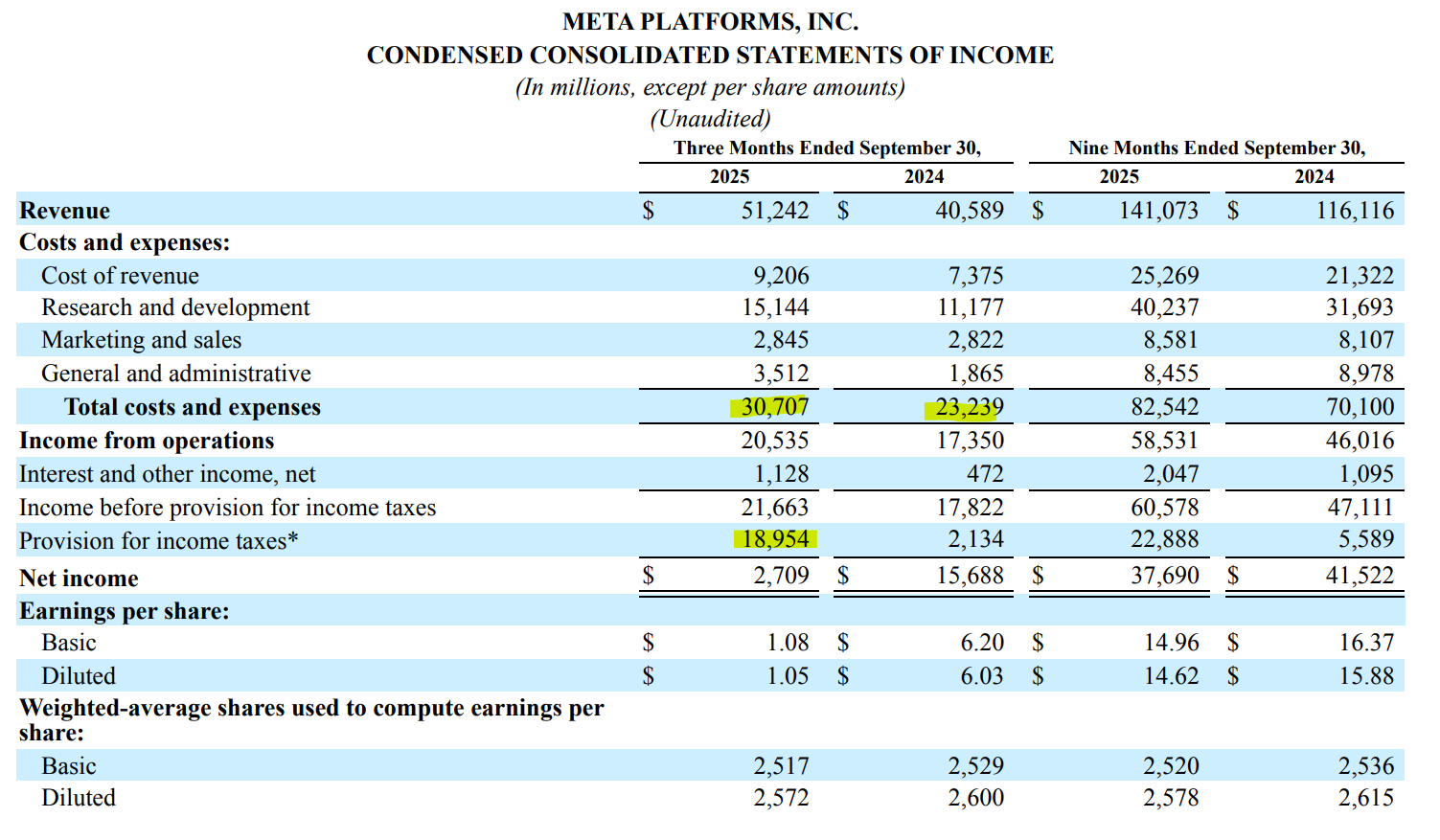Click 'Income before provision for income taxes' label
The height and width of the screenshot is (840, 1440).
point(227,508)
